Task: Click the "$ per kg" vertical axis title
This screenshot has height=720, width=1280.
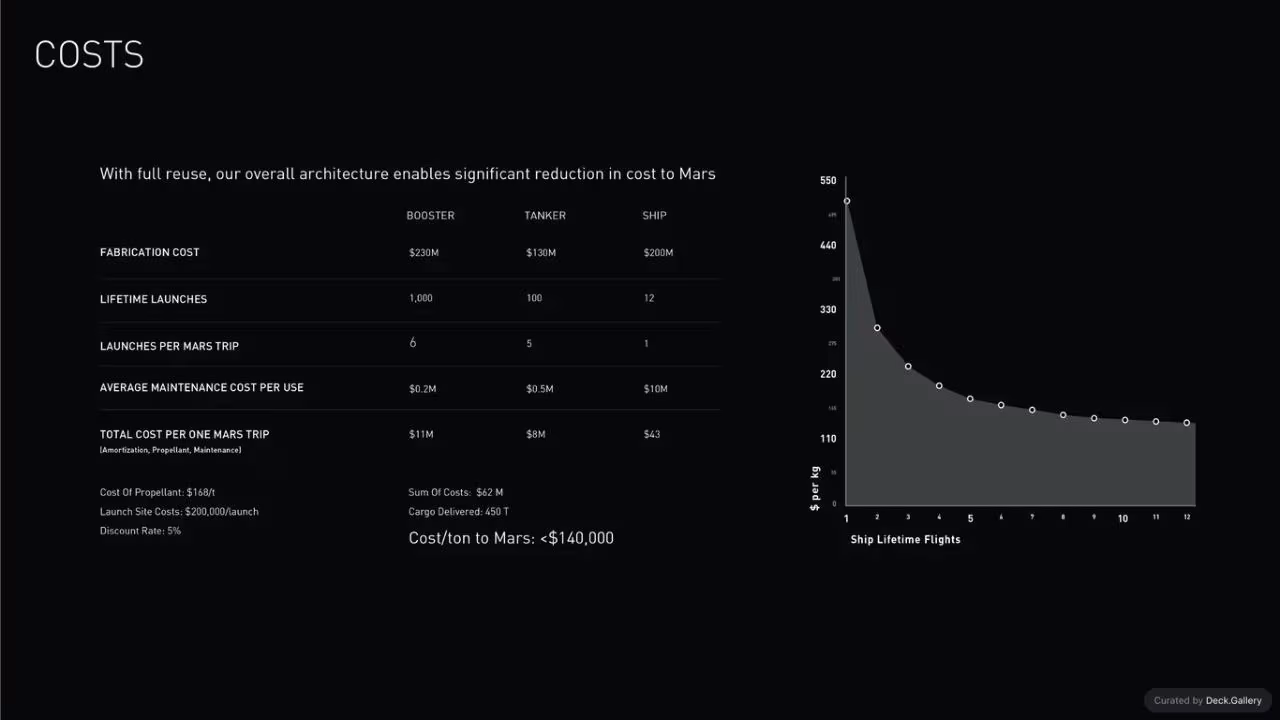Action: 815,488
